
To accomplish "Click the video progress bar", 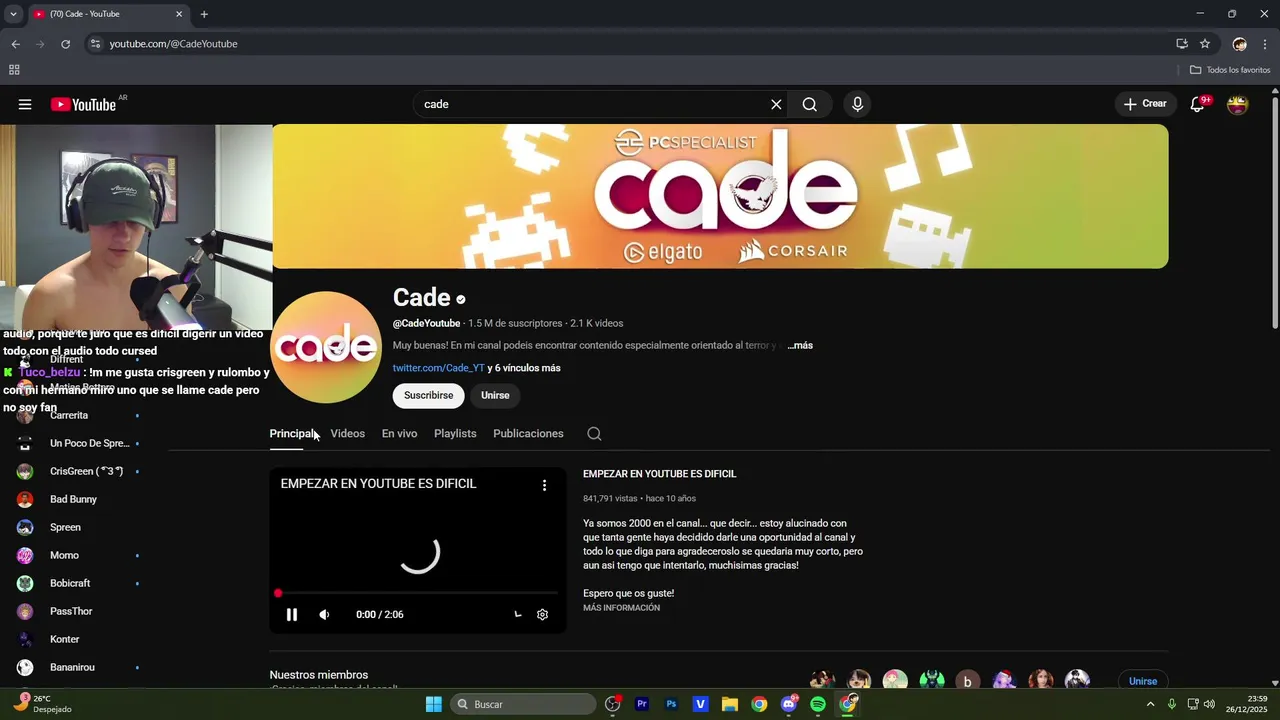I will [418, 594].
